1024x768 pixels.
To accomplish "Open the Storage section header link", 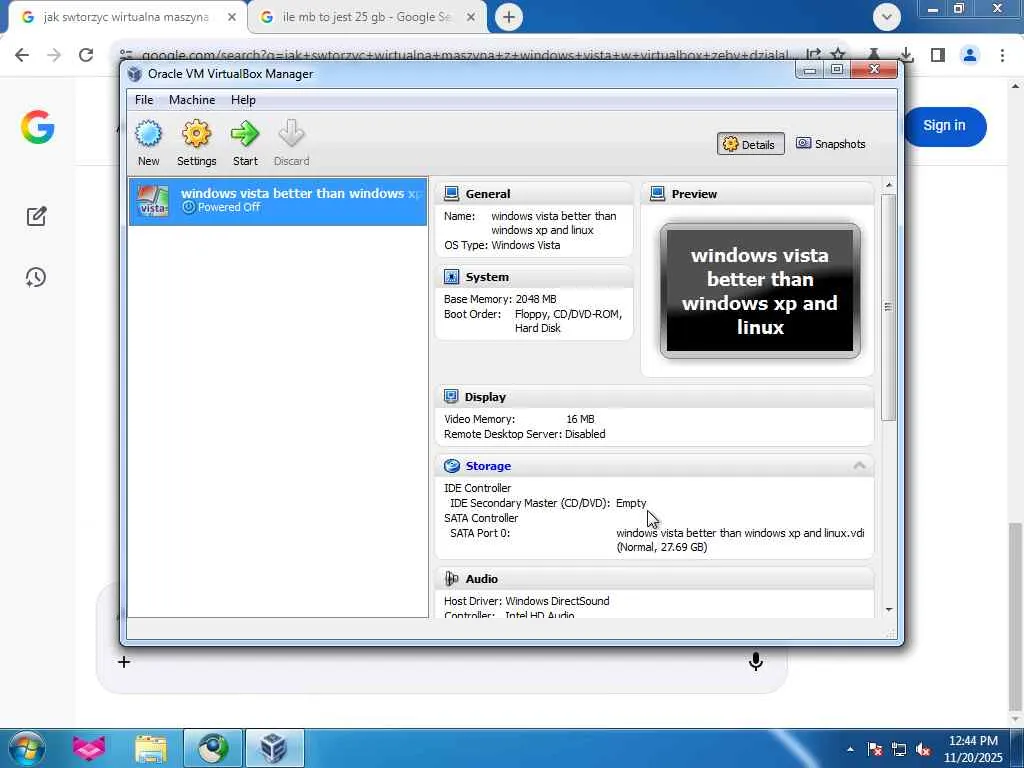I will click(488, 466).
